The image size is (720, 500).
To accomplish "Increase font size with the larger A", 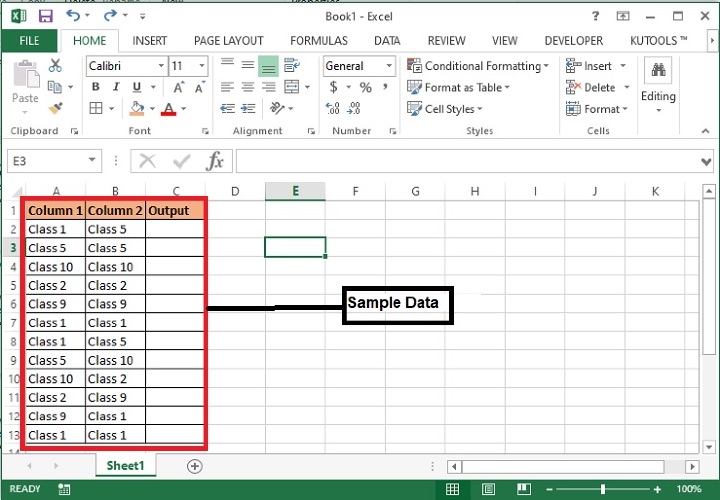I will tap(179, 87).
